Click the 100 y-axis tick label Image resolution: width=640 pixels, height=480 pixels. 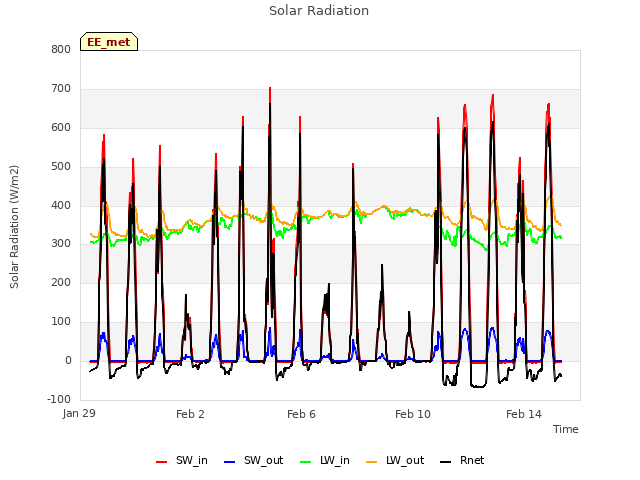pyautogui.click(x=61, y=322)
